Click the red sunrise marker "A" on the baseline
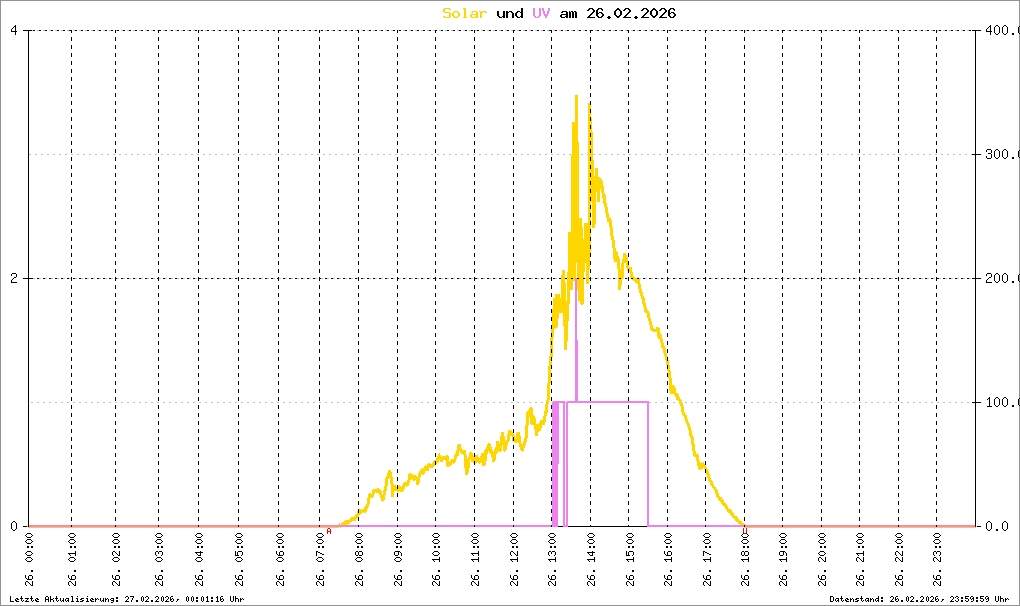 pos(329,531)
